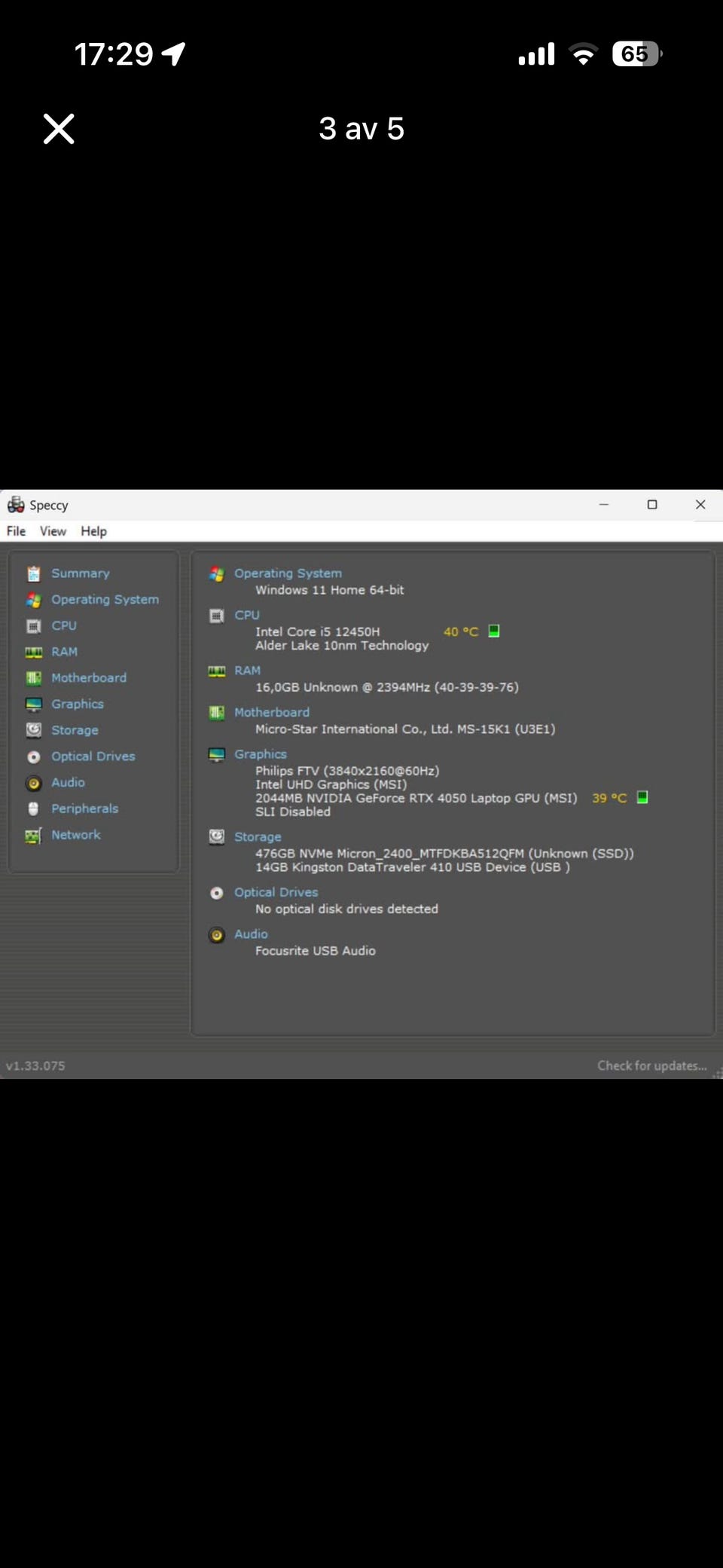Click the Optical Drives disc icon in sidebar
The width and height of the screenshot is (723, 1568).
point(33,756)
